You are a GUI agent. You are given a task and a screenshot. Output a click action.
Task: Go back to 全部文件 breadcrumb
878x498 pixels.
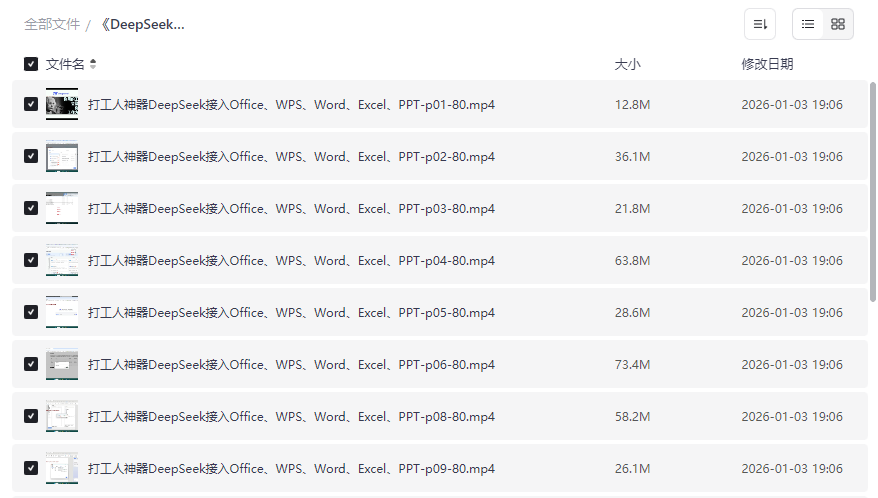coord(52,24)
